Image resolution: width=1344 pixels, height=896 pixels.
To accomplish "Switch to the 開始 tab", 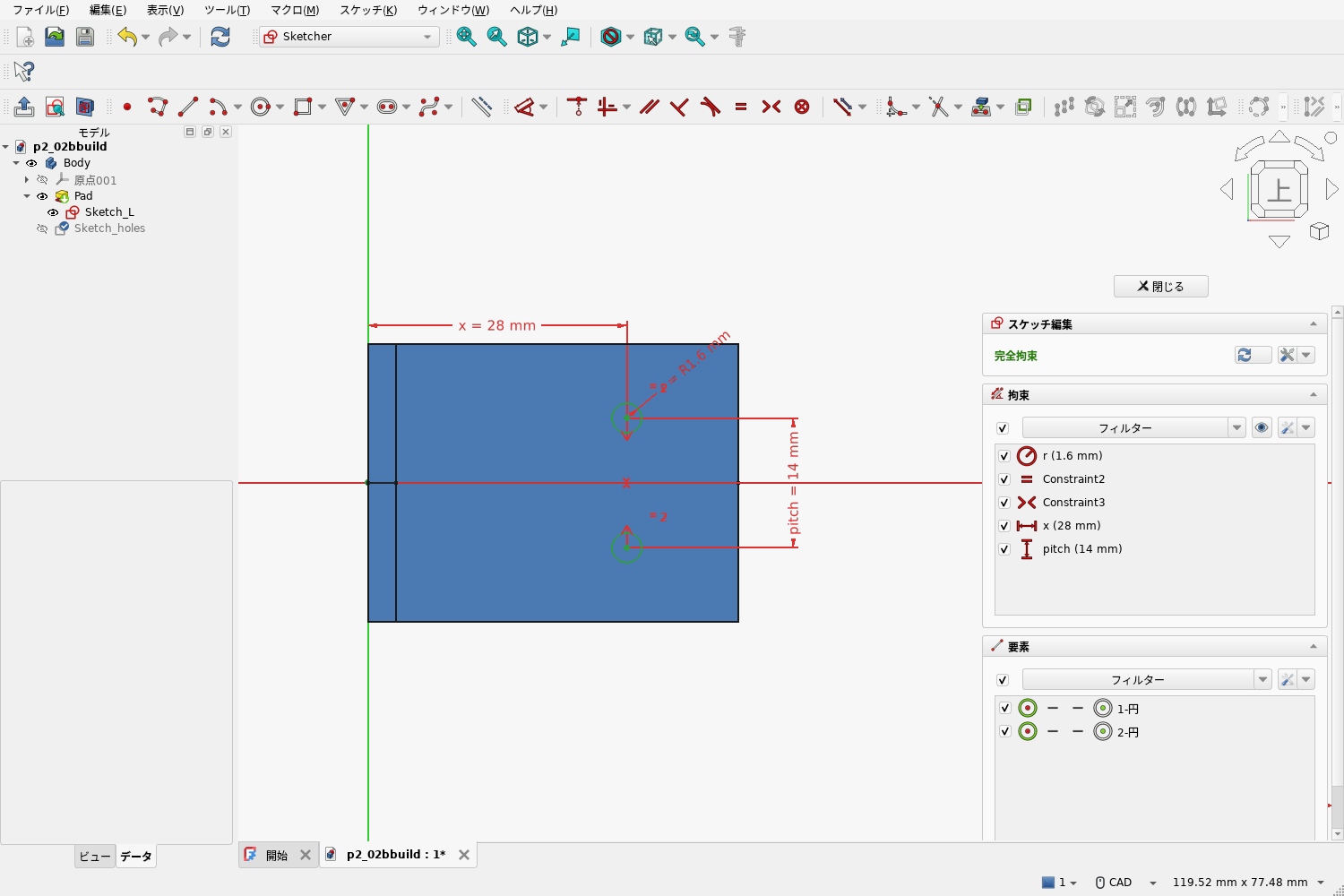I will point(277,855).
